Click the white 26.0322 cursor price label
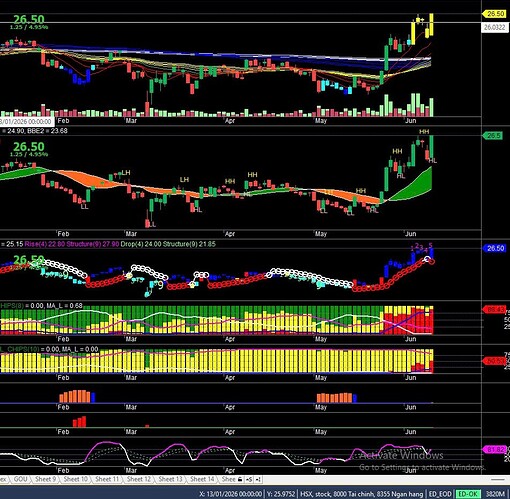The image size is (510, 499). (x=495, y=27)
